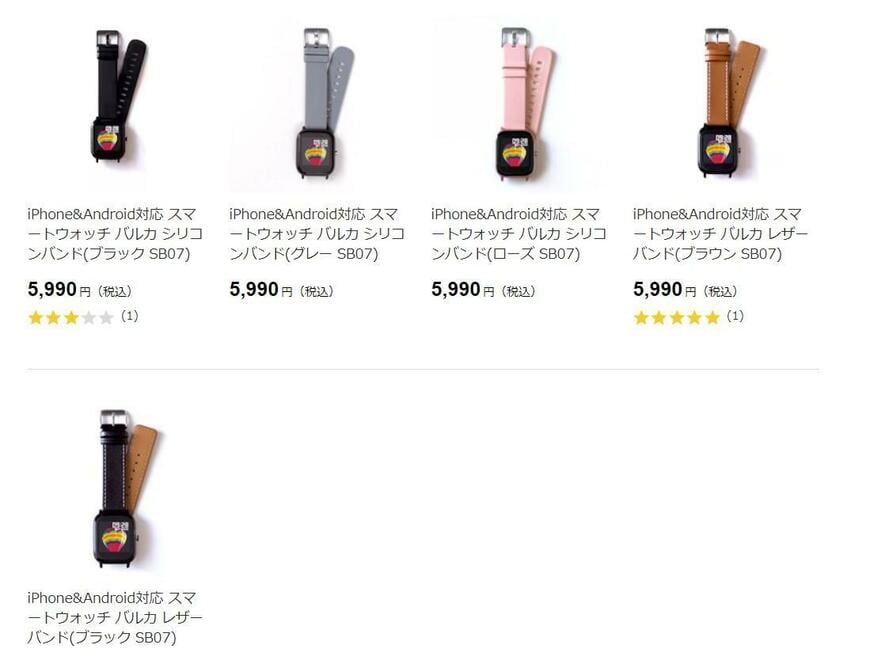Image resolution: width=870 pixels, height=660 pixels.
Task: Open シリコンバンド(グレー SB07) product title
Action: 317,234
